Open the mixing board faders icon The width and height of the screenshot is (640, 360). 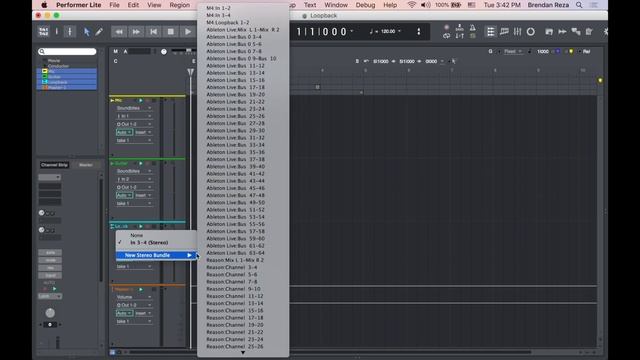click(517, 32)
